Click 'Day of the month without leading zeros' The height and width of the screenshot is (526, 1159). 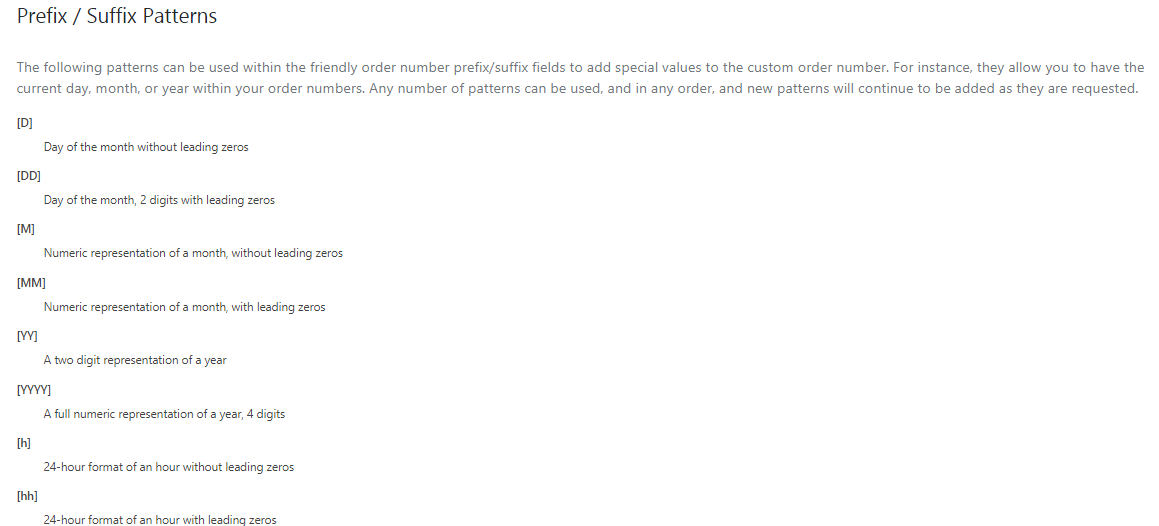click(146, 147)
